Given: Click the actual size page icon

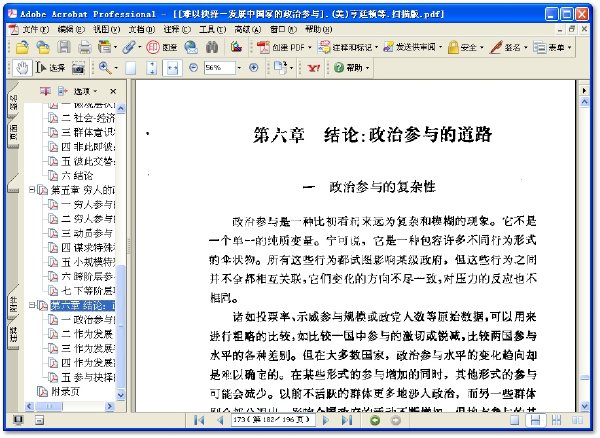Looking at the screenshot, I should click(131, 68).
